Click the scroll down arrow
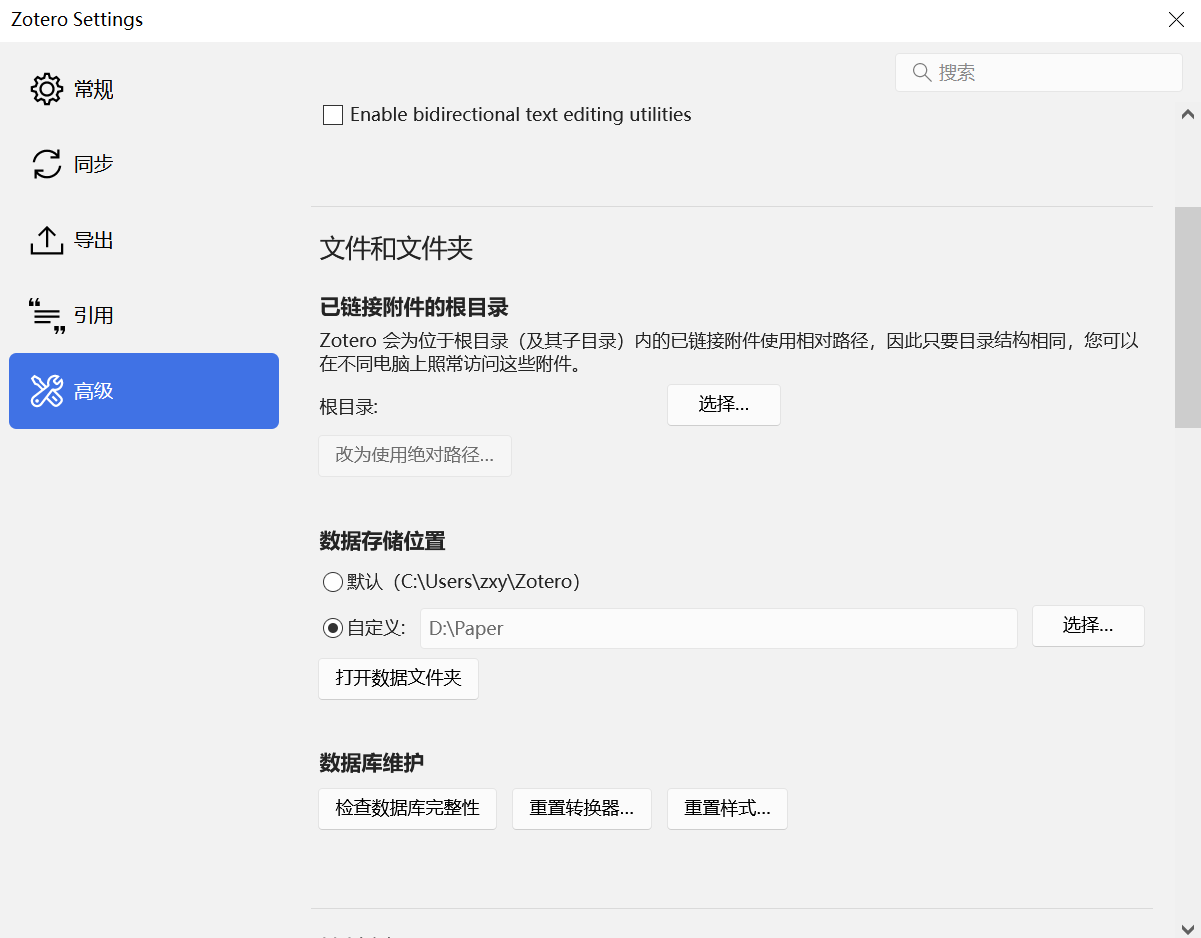The image size is (1201, 938). (x=1187, y=928)
